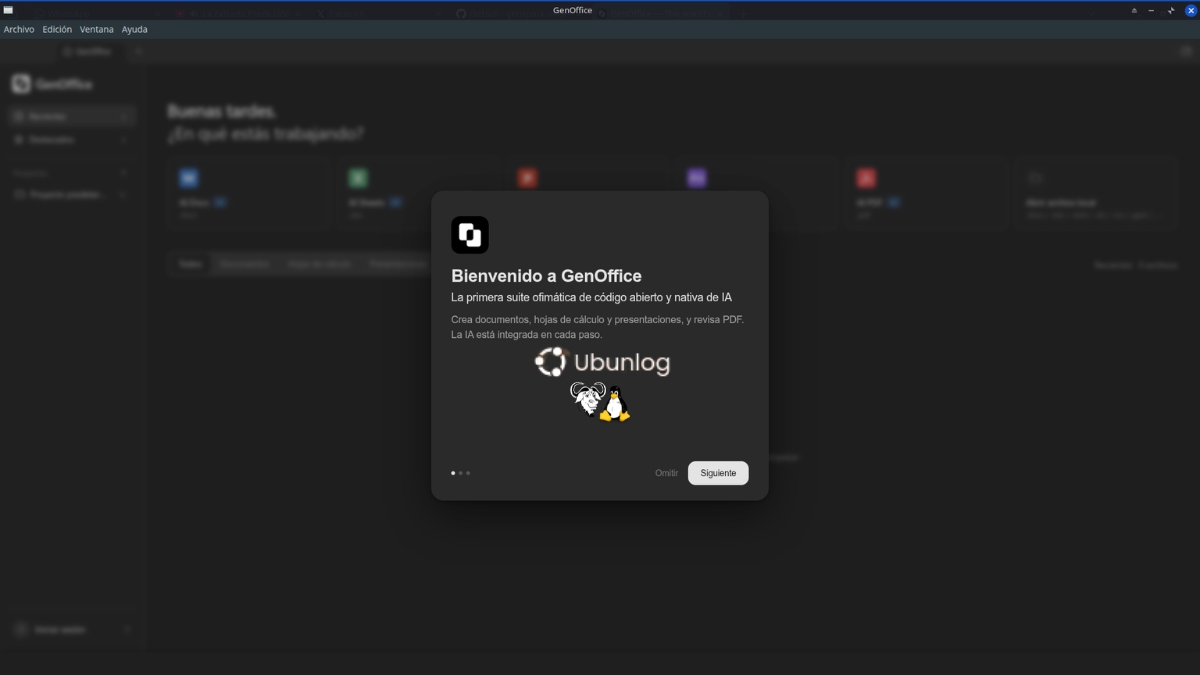The height and width of the screenshot is (675, 1200).
Task: Open the local file card in the background
Action: coord(1096,194)
